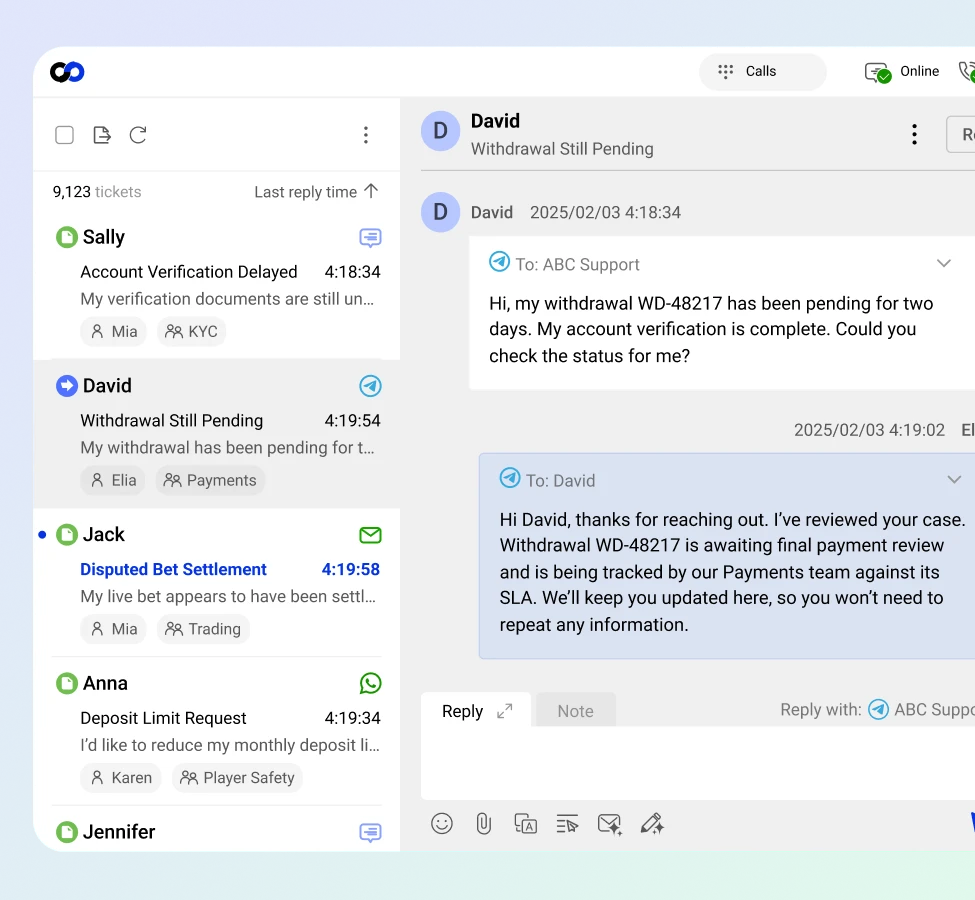Click Sally's green ticket status icon
This screenshot has height=900, width=975.
pos(67,237)
